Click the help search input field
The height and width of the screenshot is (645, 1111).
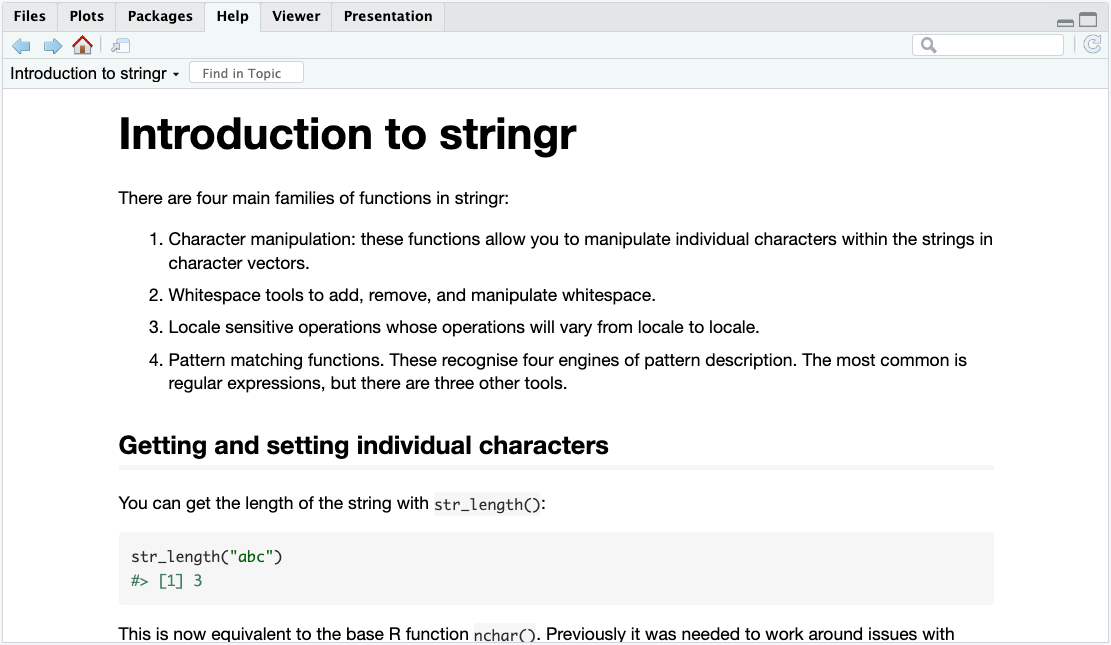988,45
